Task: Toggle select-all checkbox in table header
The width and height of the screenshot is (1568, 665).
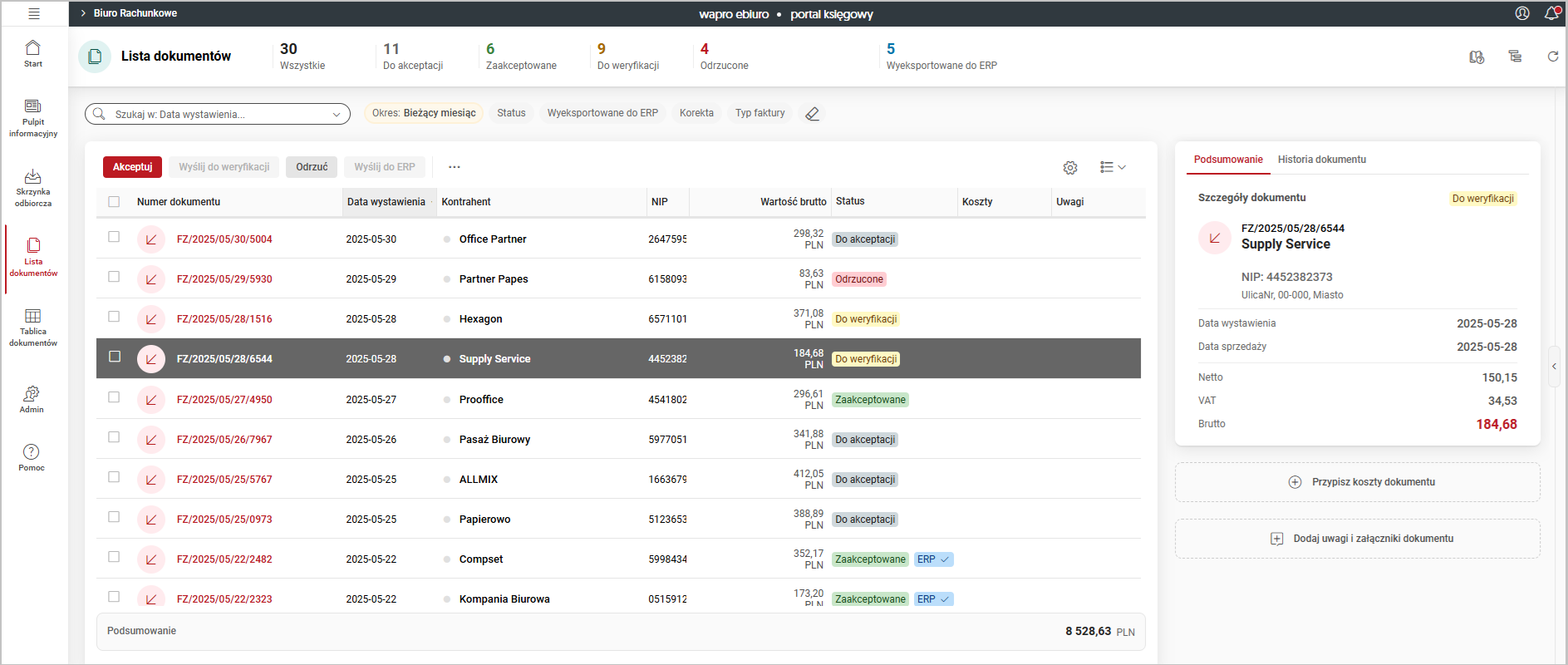Action: pos(114,202)
